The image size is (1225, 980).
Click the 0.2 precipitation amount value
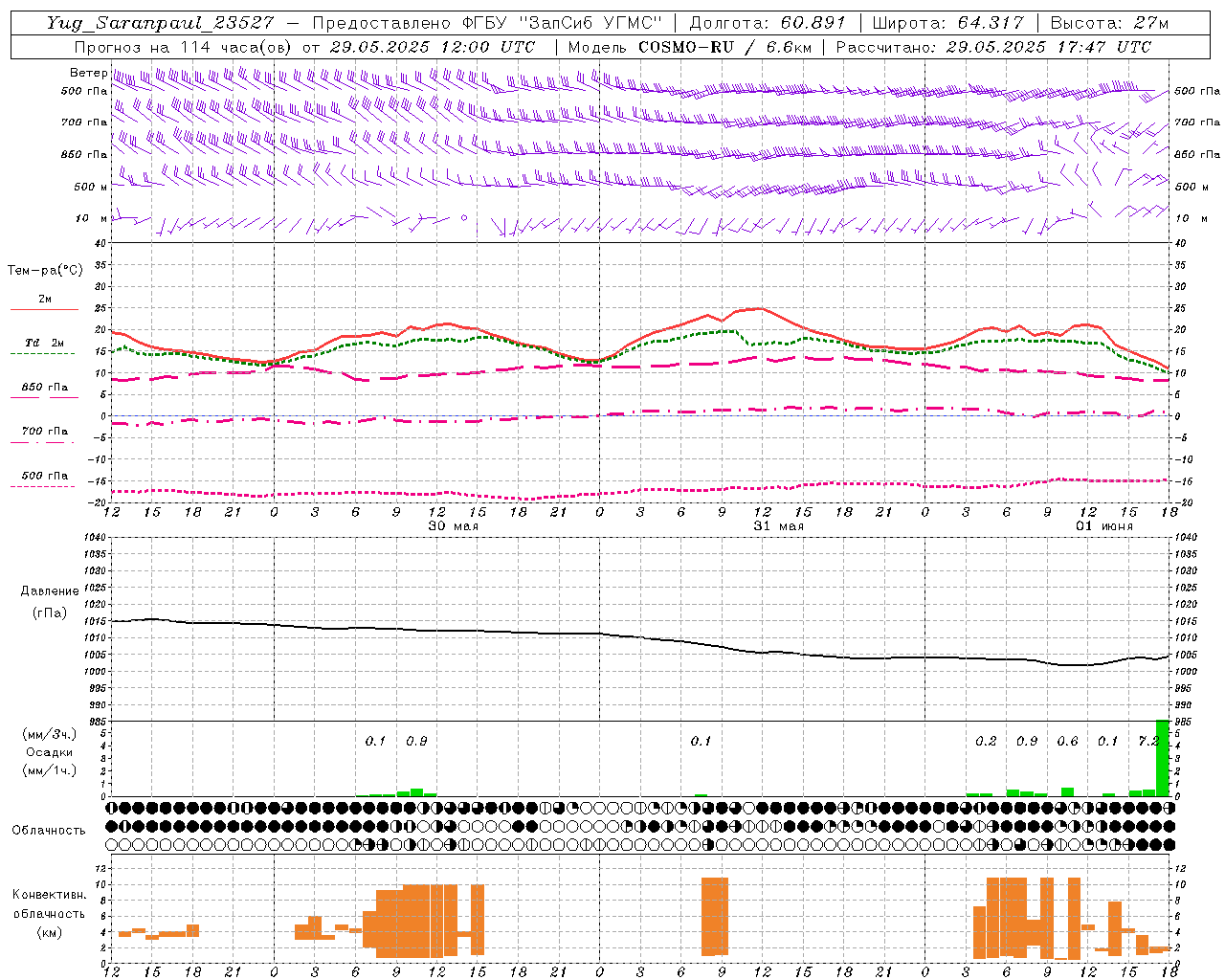point(986,741)
